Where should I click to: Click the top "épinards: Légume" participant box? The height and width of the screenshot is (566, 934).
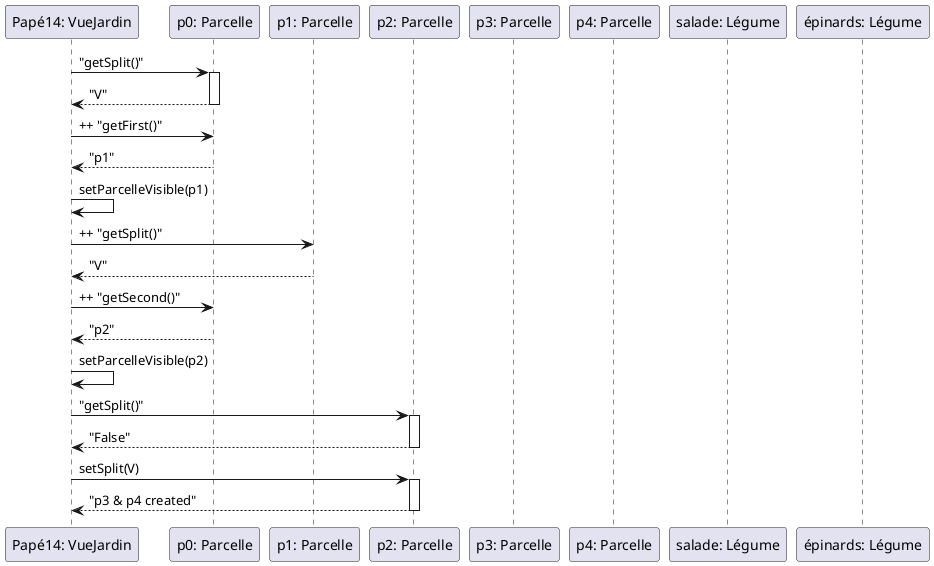(x=862, y=22)
